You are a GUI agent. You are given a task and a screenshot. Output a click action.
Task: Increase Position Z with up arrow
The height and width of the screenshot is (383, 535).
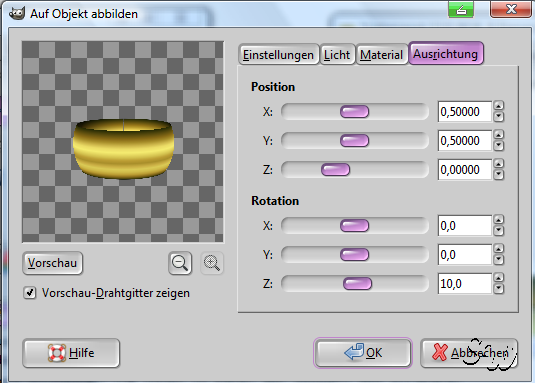click(498, 164)
